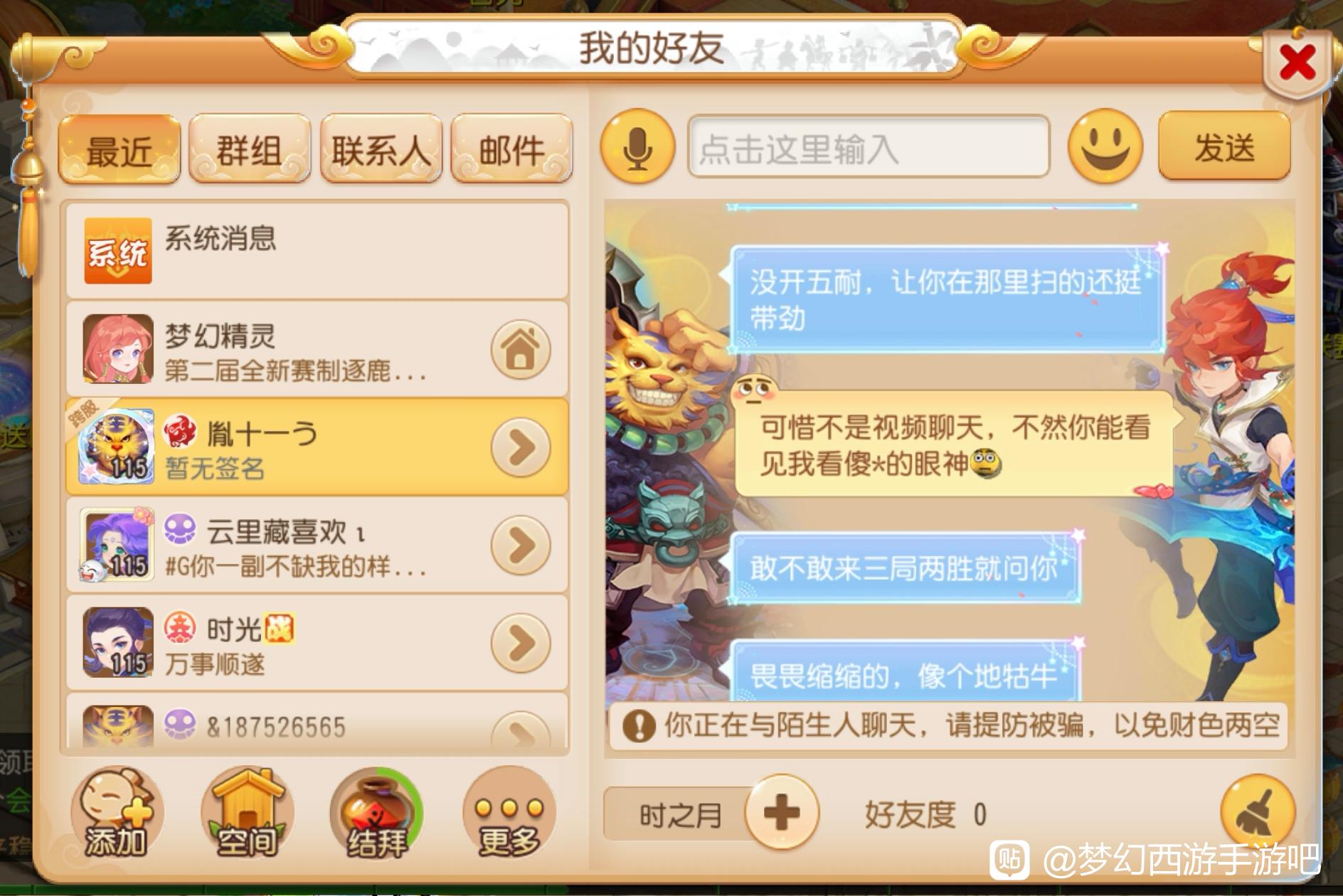Click the avatar of 时光
Viewport: 1343px width, 896px height.
(x=118, y=642)
